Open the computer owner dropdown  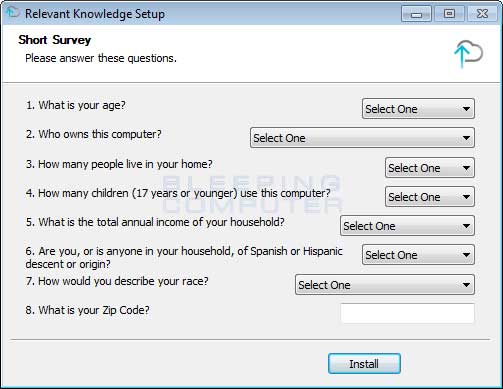point(362,138)
